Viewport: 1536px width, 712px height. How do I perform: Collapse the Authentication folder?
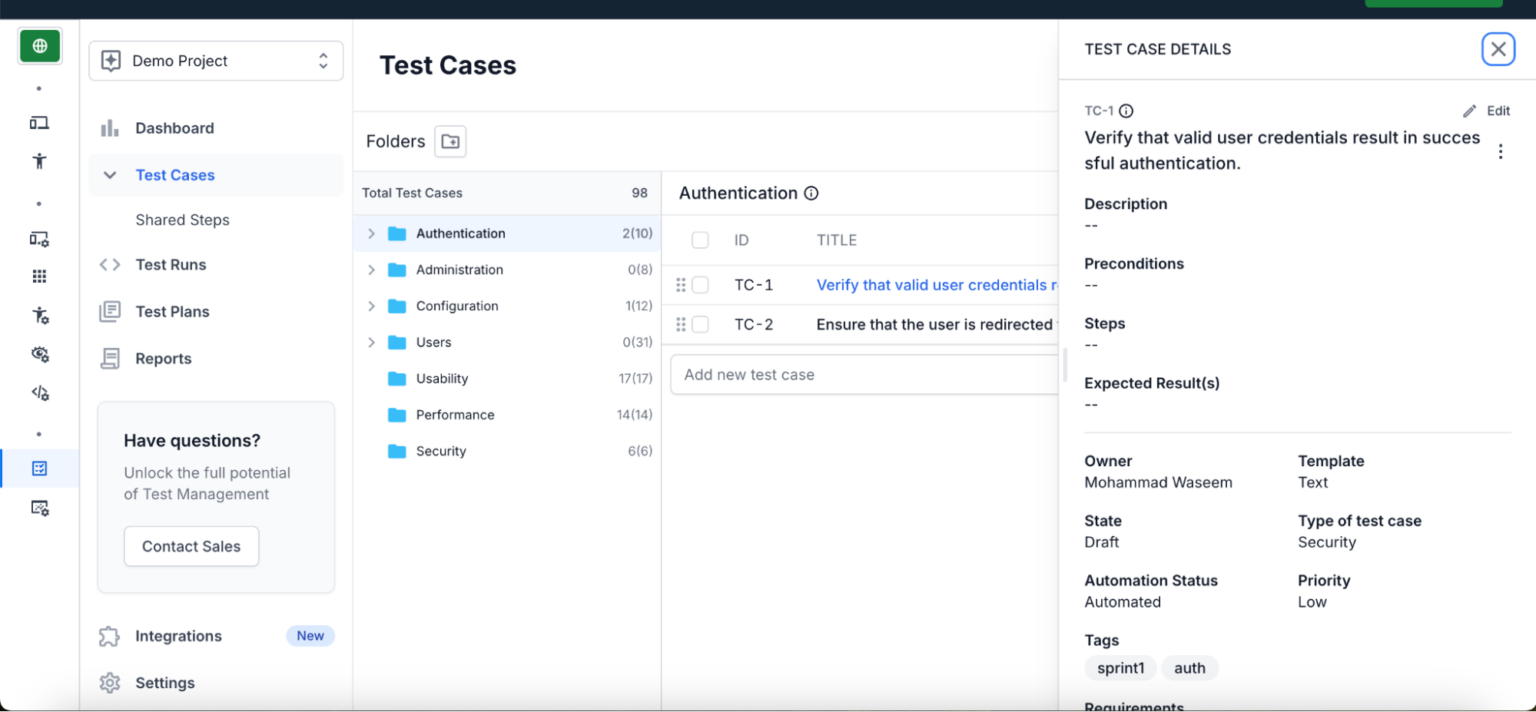click(371, 233)
